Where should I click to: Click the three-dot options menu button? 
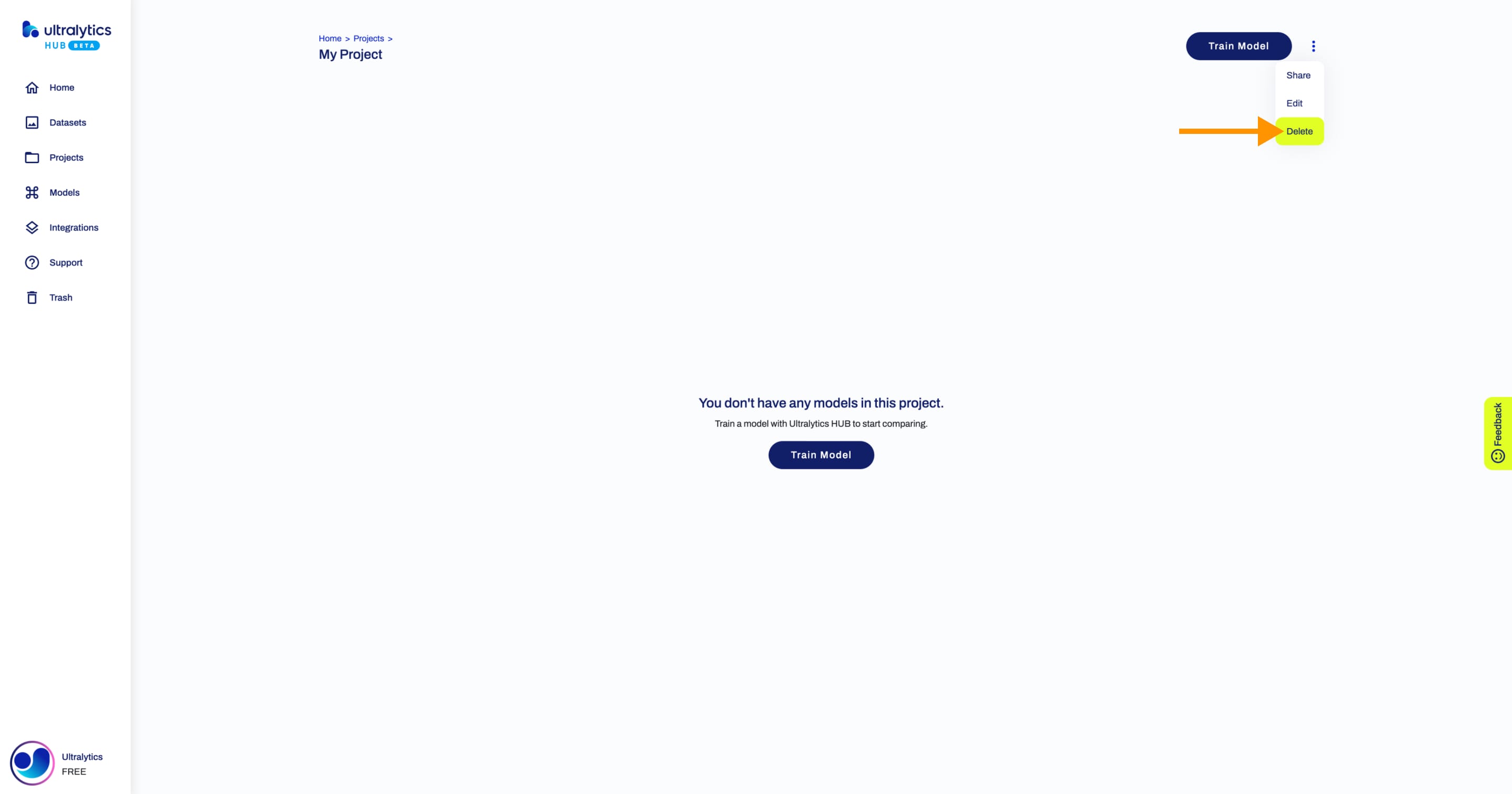[1313, 46]
